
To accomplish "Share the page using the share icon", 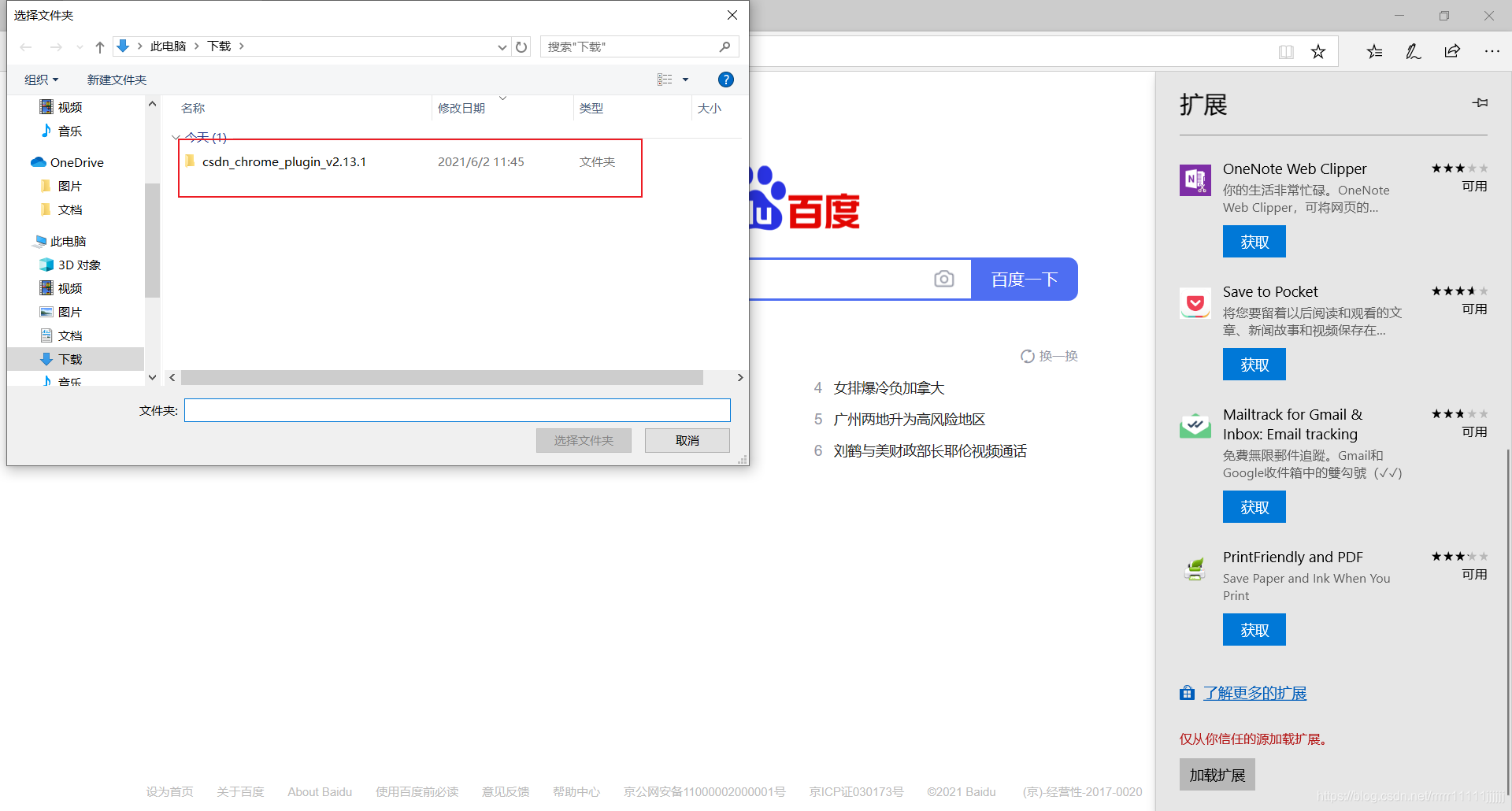I will point(1453,51).
